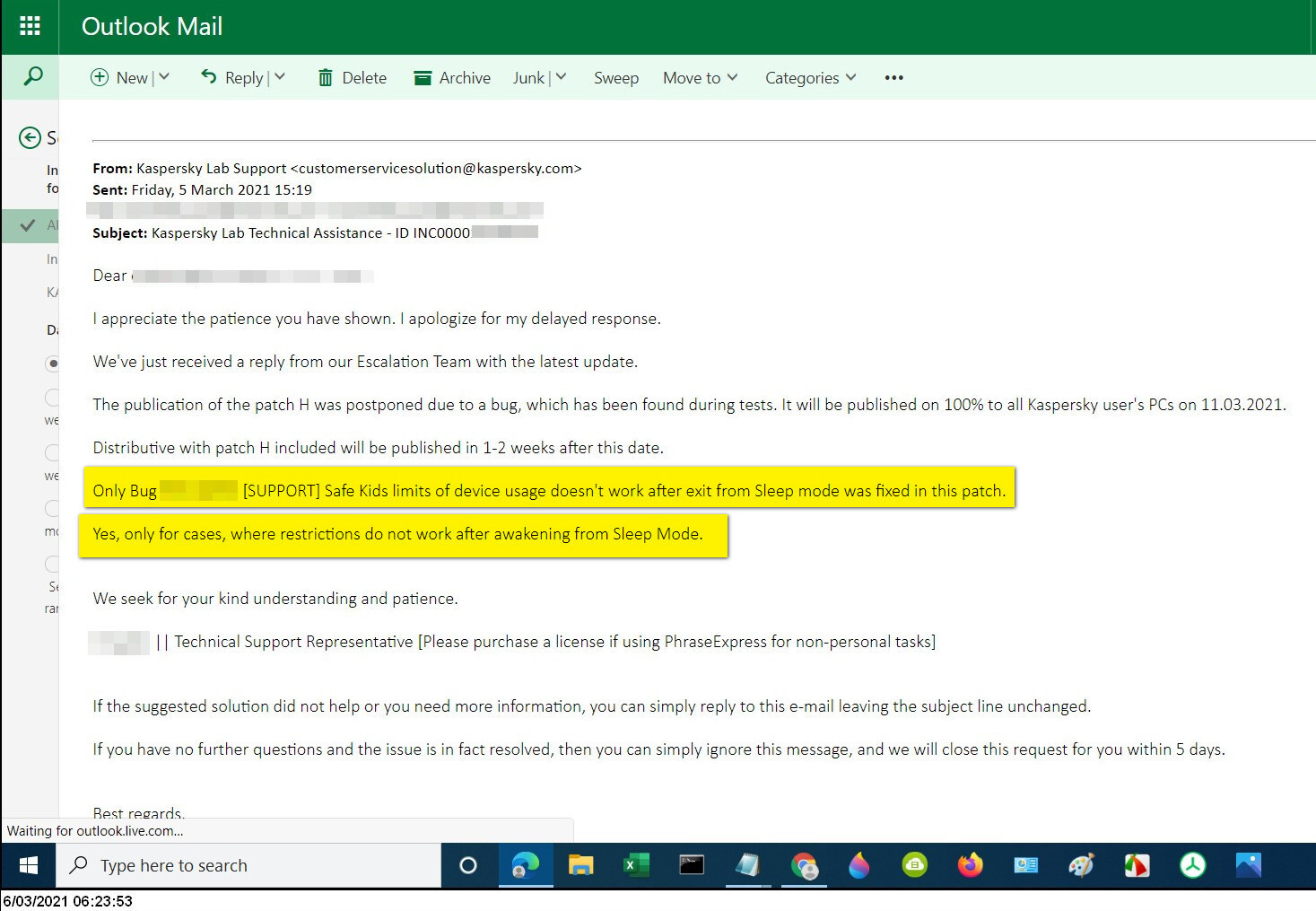Switch to Microsoft Edge on taskbar
This screenshot has height=911, width=1316.
525,865
